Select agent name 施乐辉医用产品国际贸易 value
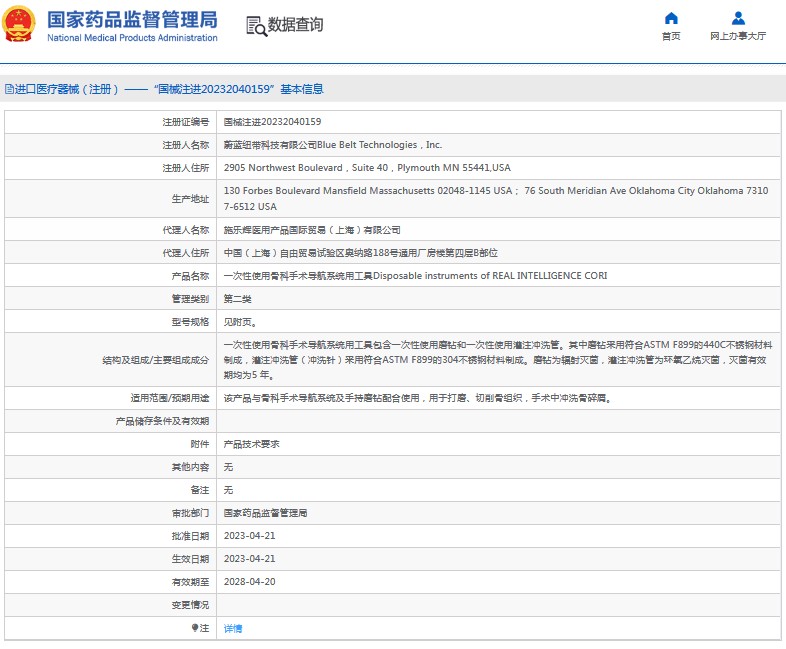 [x=312, y=230]
